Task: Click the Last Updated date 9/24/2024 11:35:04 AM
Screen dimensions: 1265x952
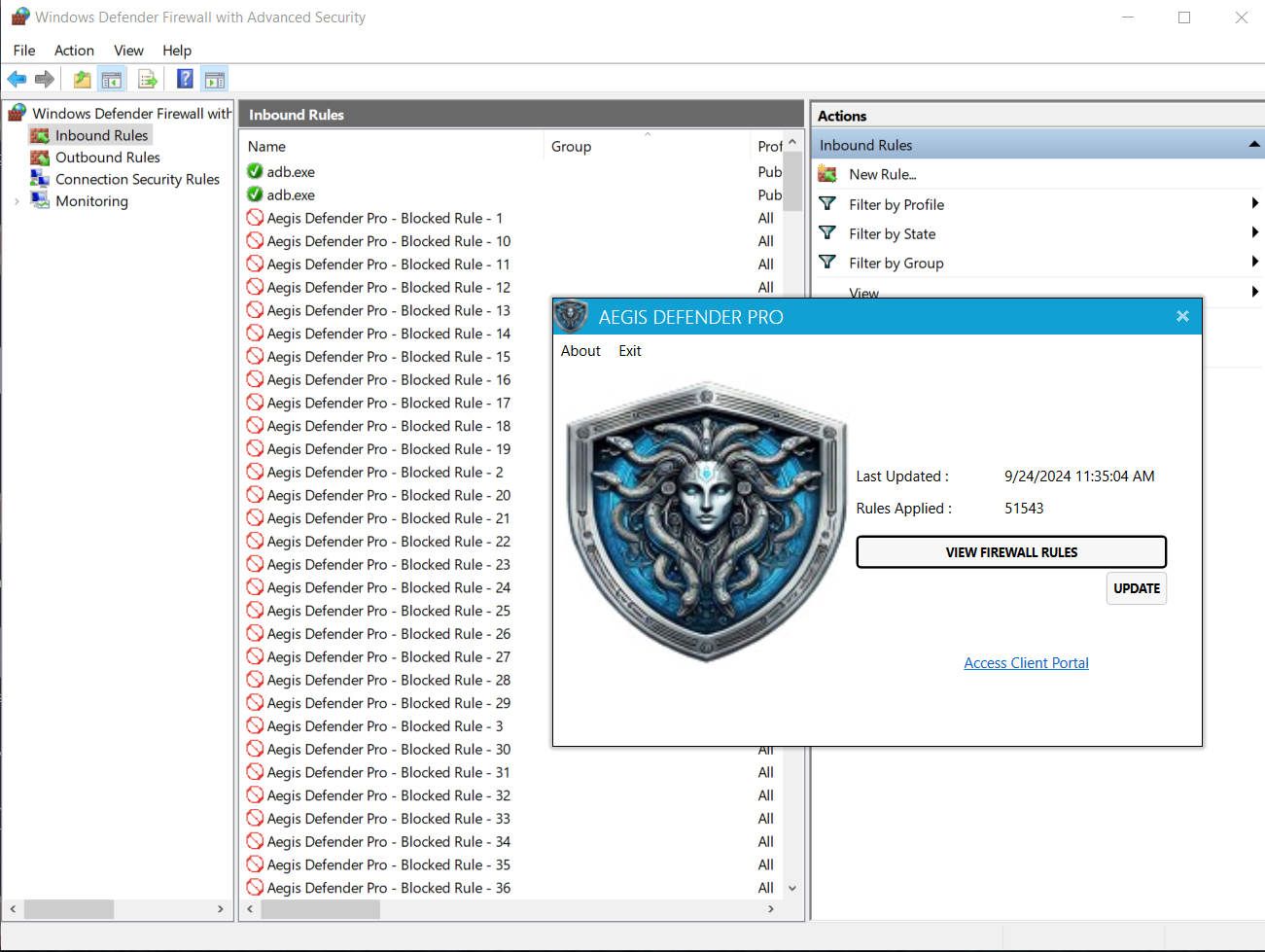Action: click(x=1079, y=476)
